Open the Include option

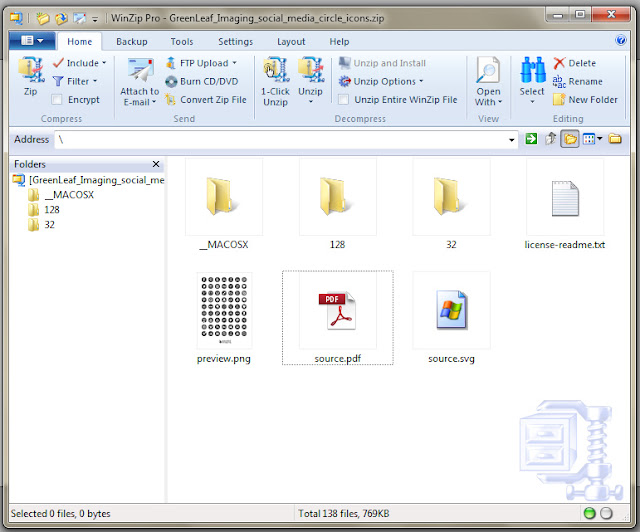(80, 63)
